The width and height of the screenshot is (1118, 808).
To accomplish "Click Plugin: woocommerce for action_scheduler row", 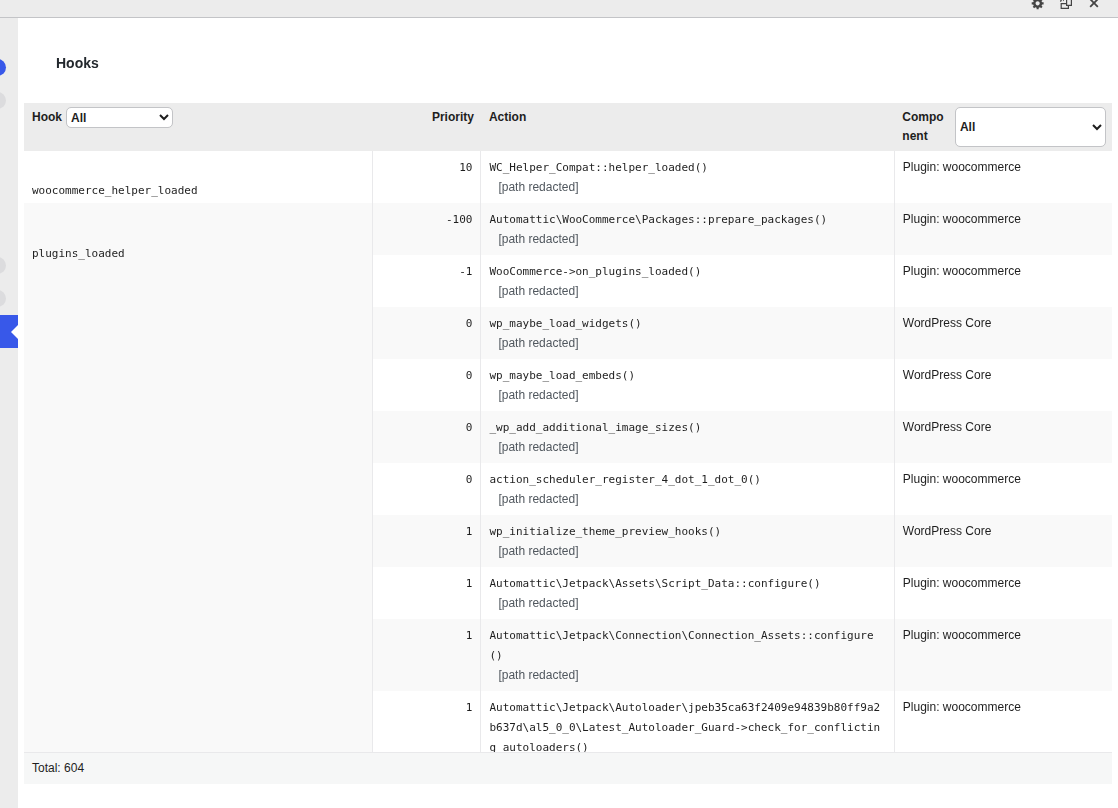I will pos(961,479).
